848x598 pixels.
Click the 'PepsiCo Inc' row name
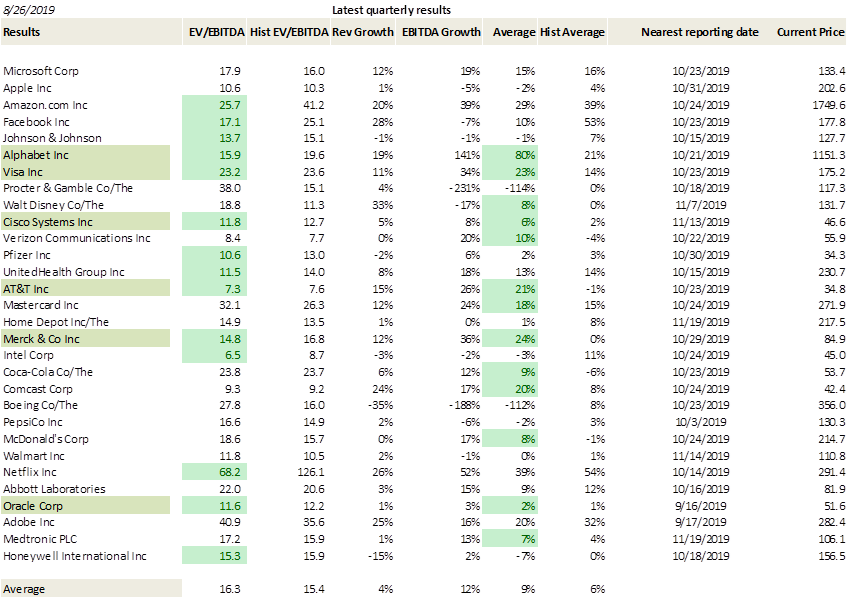coord(32,422)
